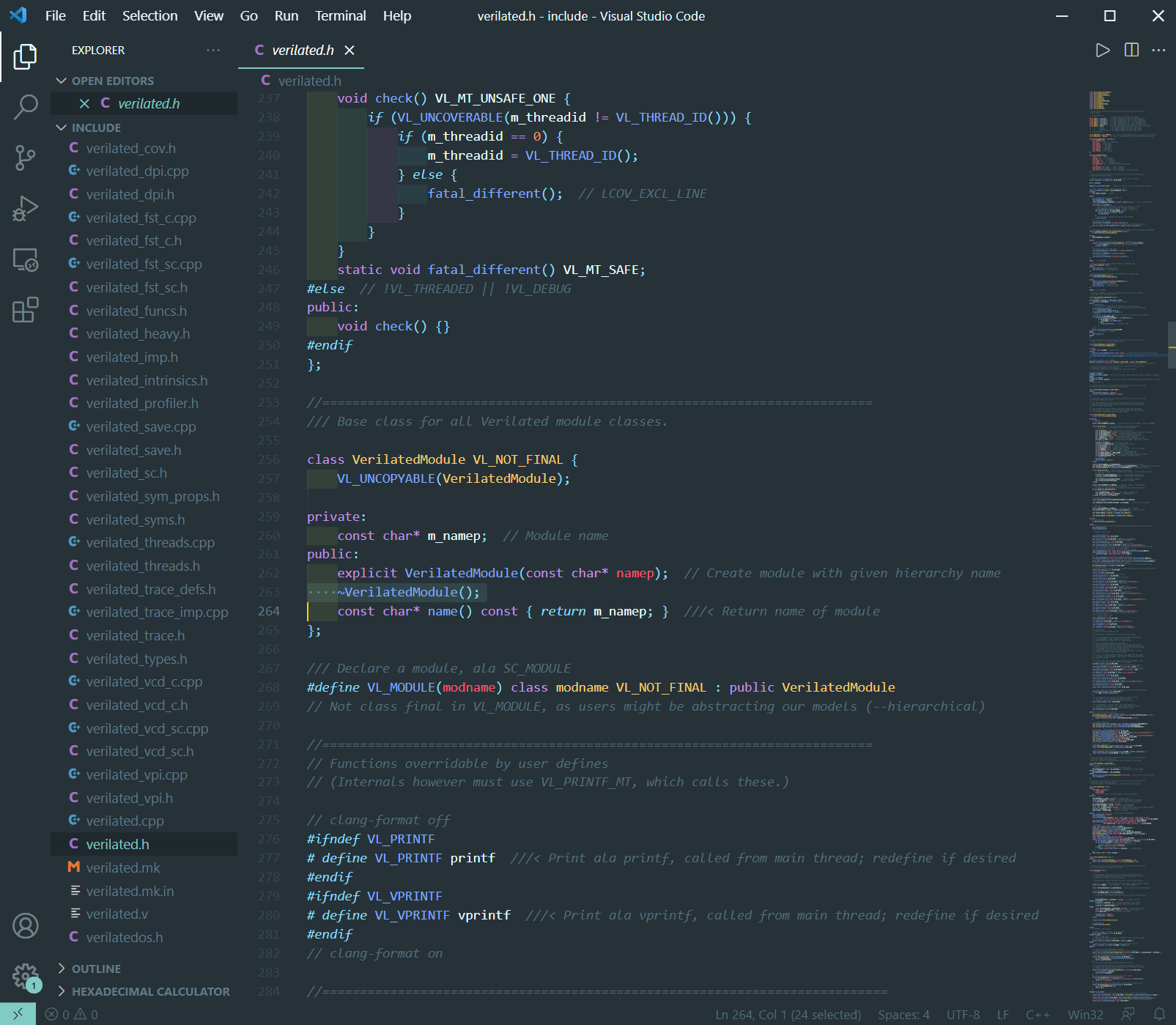This screenshot has width=1176, height=1025.
Task: Click the Run Code play icon
Action: click(x=1102, y=50)
